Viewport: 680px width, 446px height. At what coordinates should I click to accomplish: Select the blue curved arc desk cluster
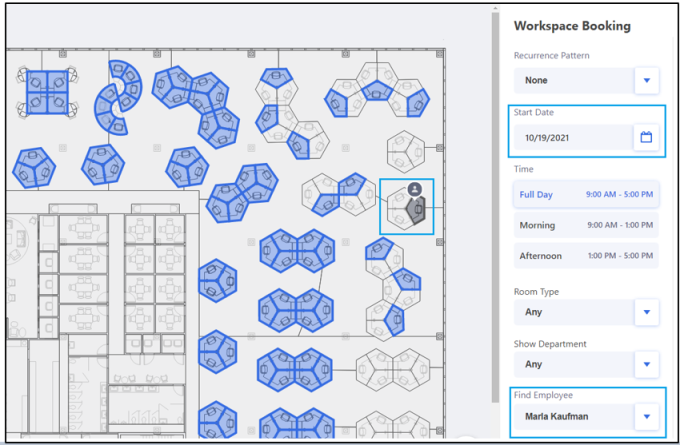[x=118, y=97]
